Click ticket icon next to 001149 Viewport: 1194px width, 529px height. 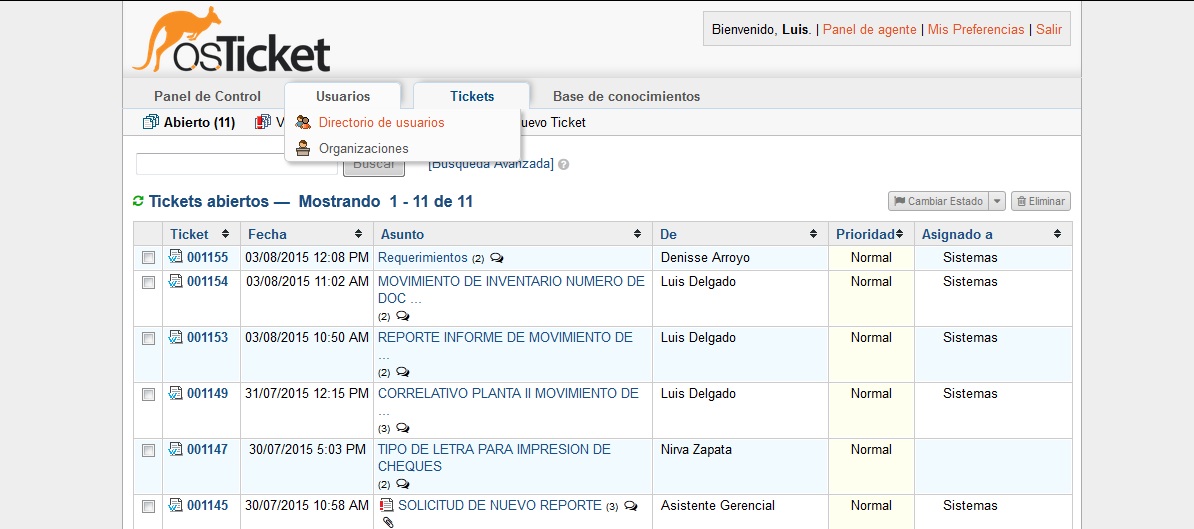pos(175,394)
